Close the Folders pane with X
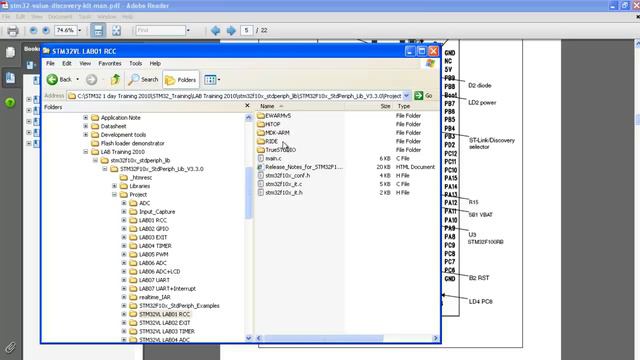This screenshot has width=640, height=360. pyautogui.click(x=247, y=106)
